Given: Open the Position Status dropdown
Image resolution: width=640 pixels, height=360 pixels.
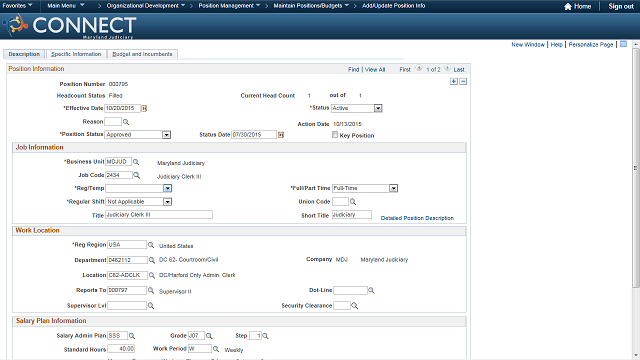Looking at the screenshot, I should pyautogui.click(x=167, y=135).
